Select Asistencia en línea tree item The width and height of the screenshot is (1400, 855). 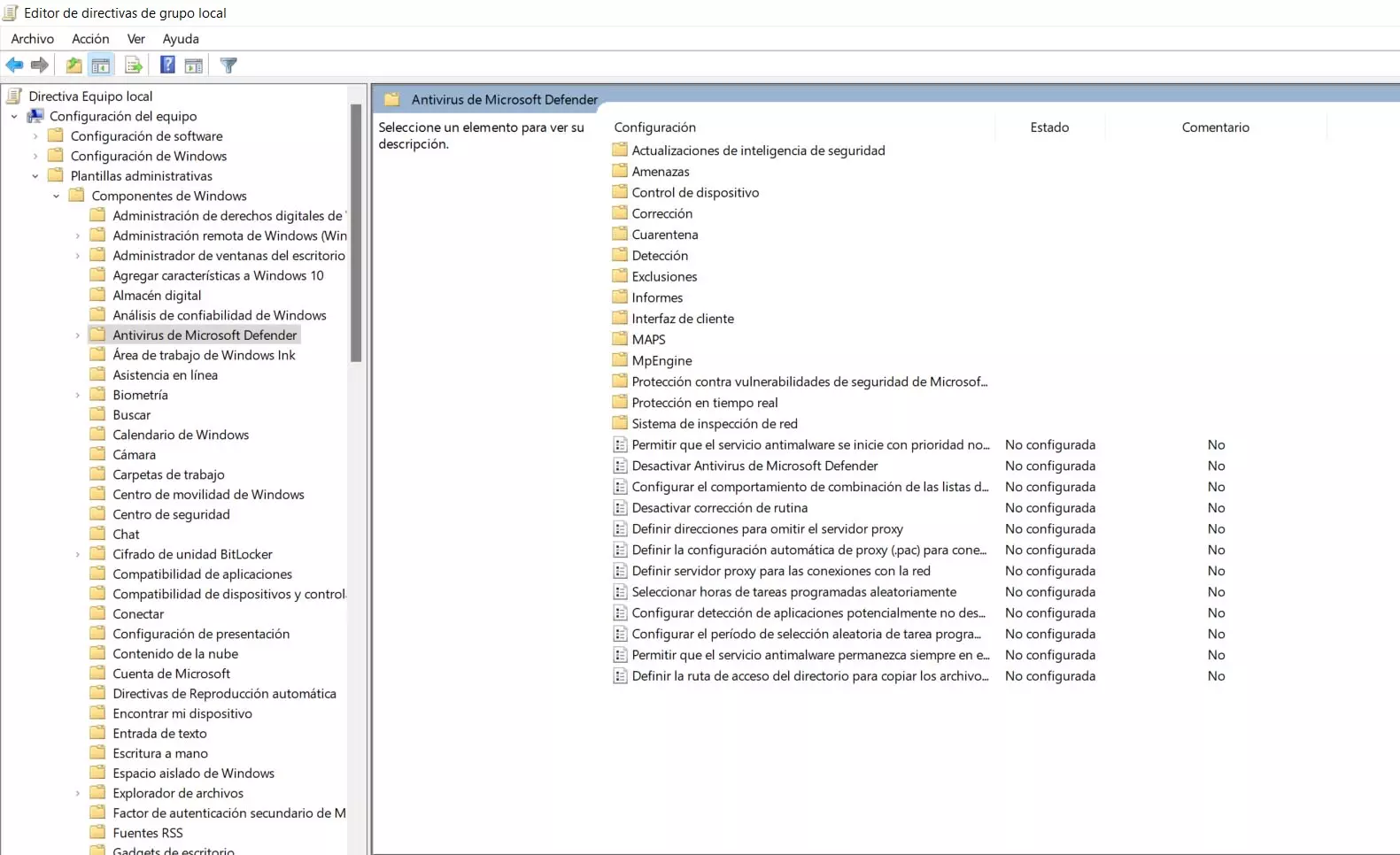(x=165, y=374)
